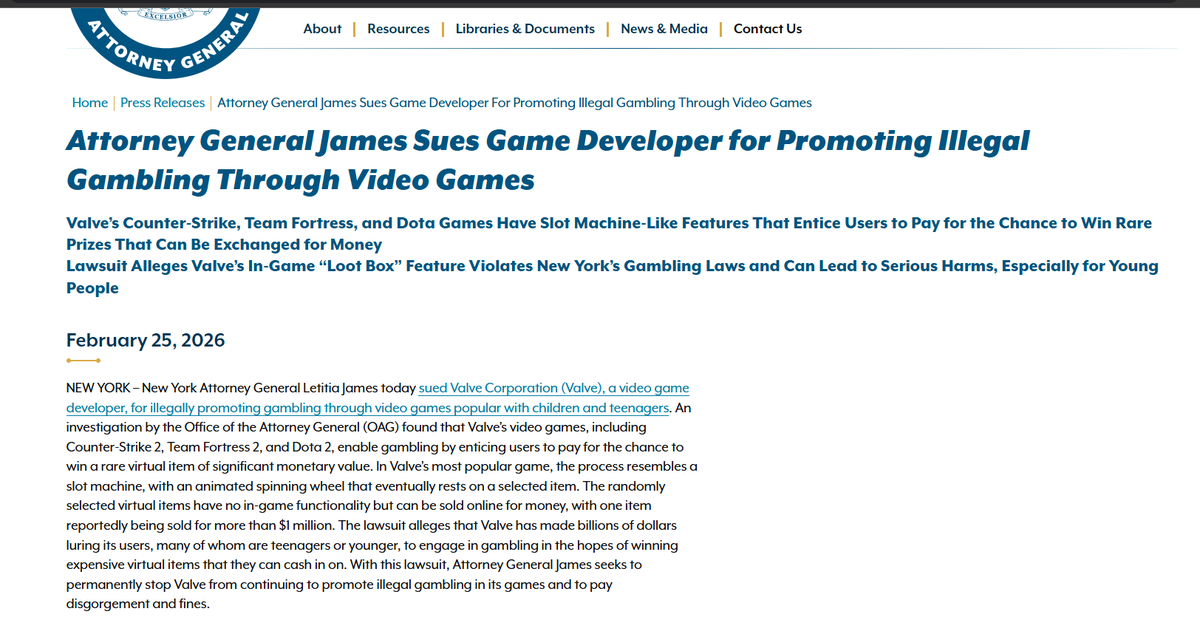
Task: Go to Contact Us page
Action: click(768, 29)
